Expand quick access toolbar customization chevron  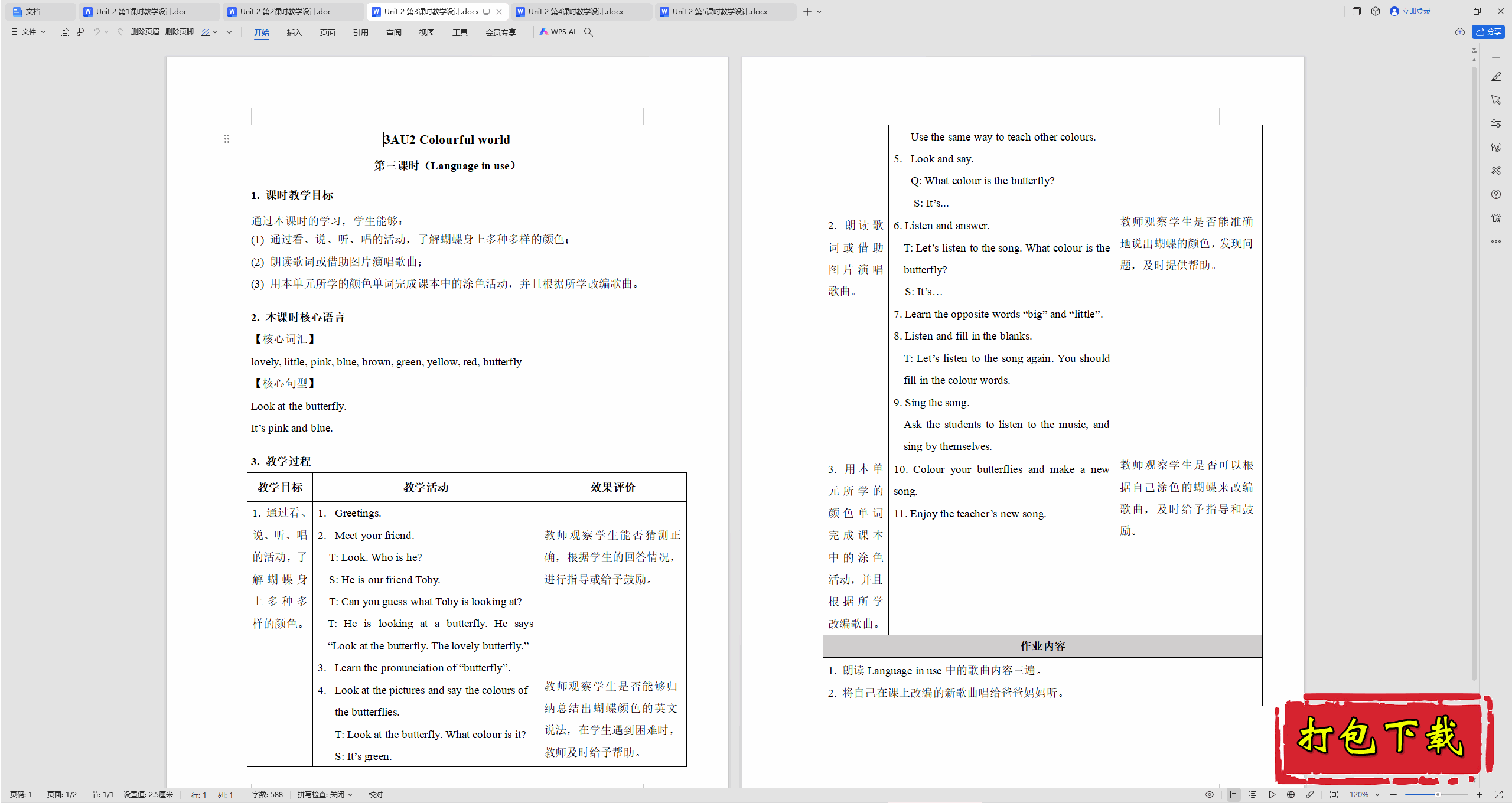pos(229,32)
